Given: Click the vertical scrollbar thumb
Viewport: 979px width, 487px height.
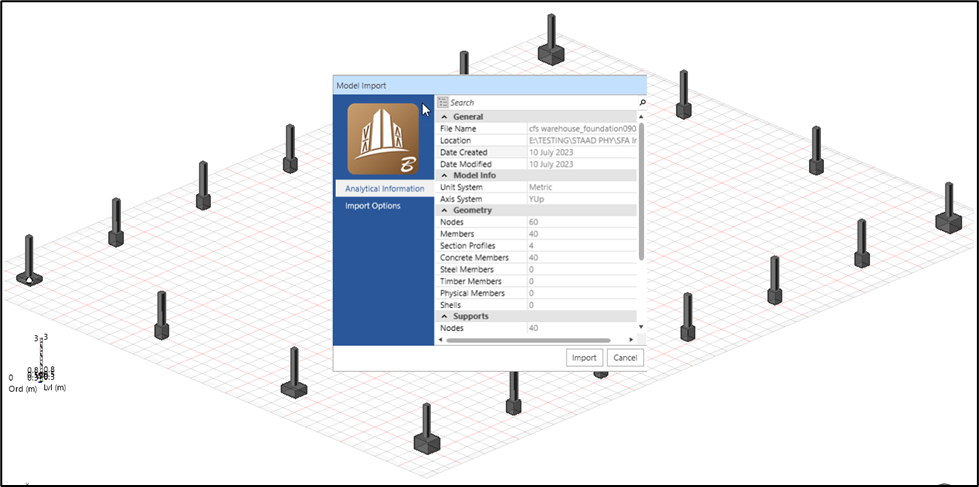Looking at the screenshot, I should [x=641, y=191].
